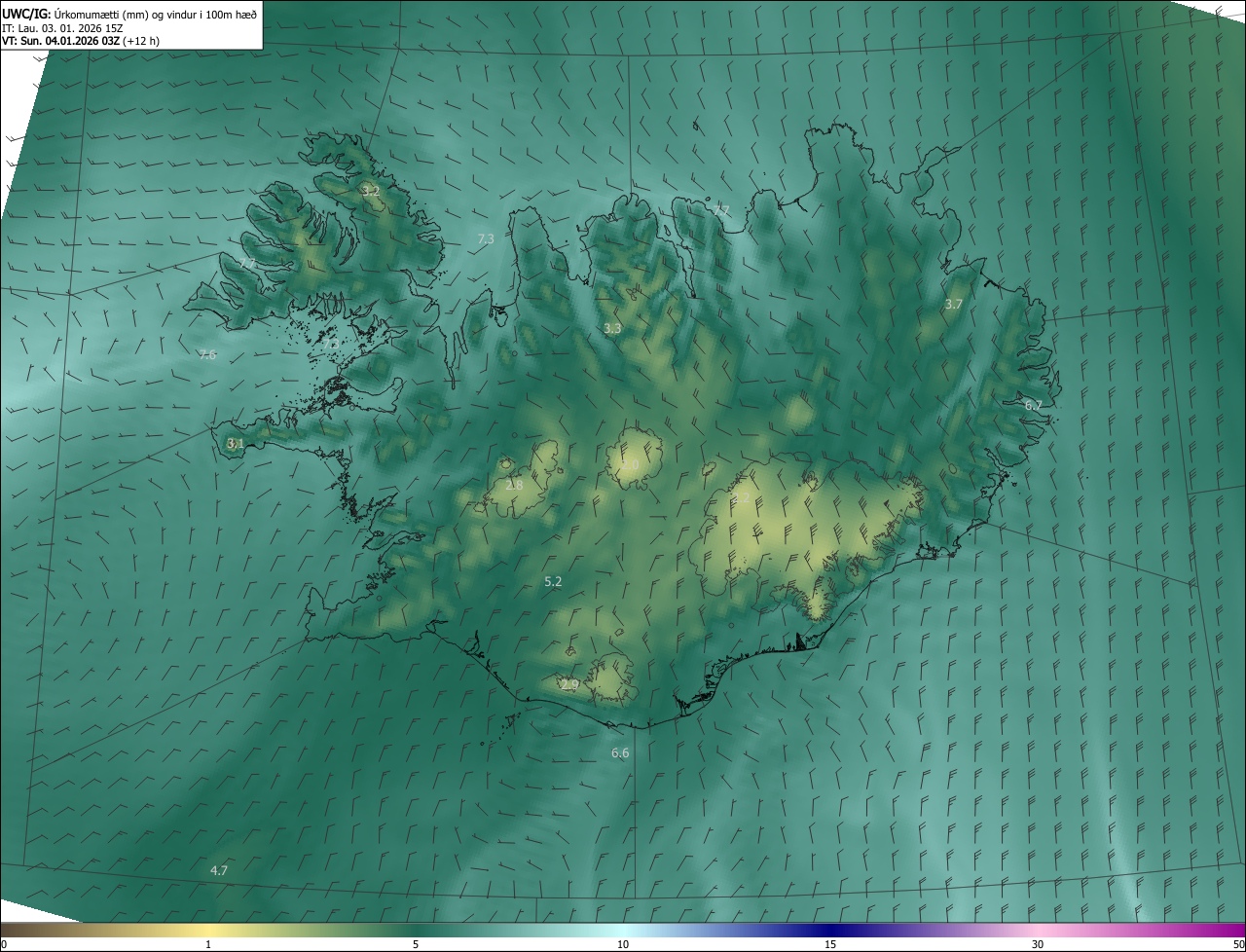This screenshot has width=1246, height=952.
Task: Select the 10 tick on the colour scale
Action: point(623,945)
